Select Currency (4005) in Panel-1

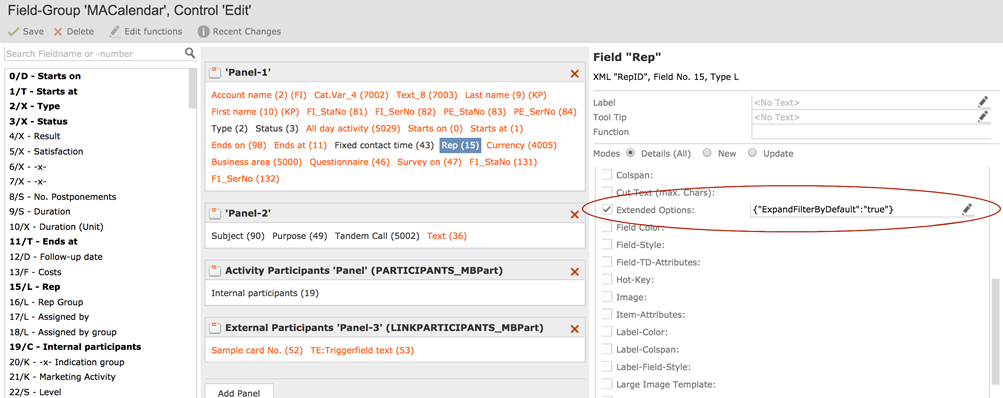522,145
